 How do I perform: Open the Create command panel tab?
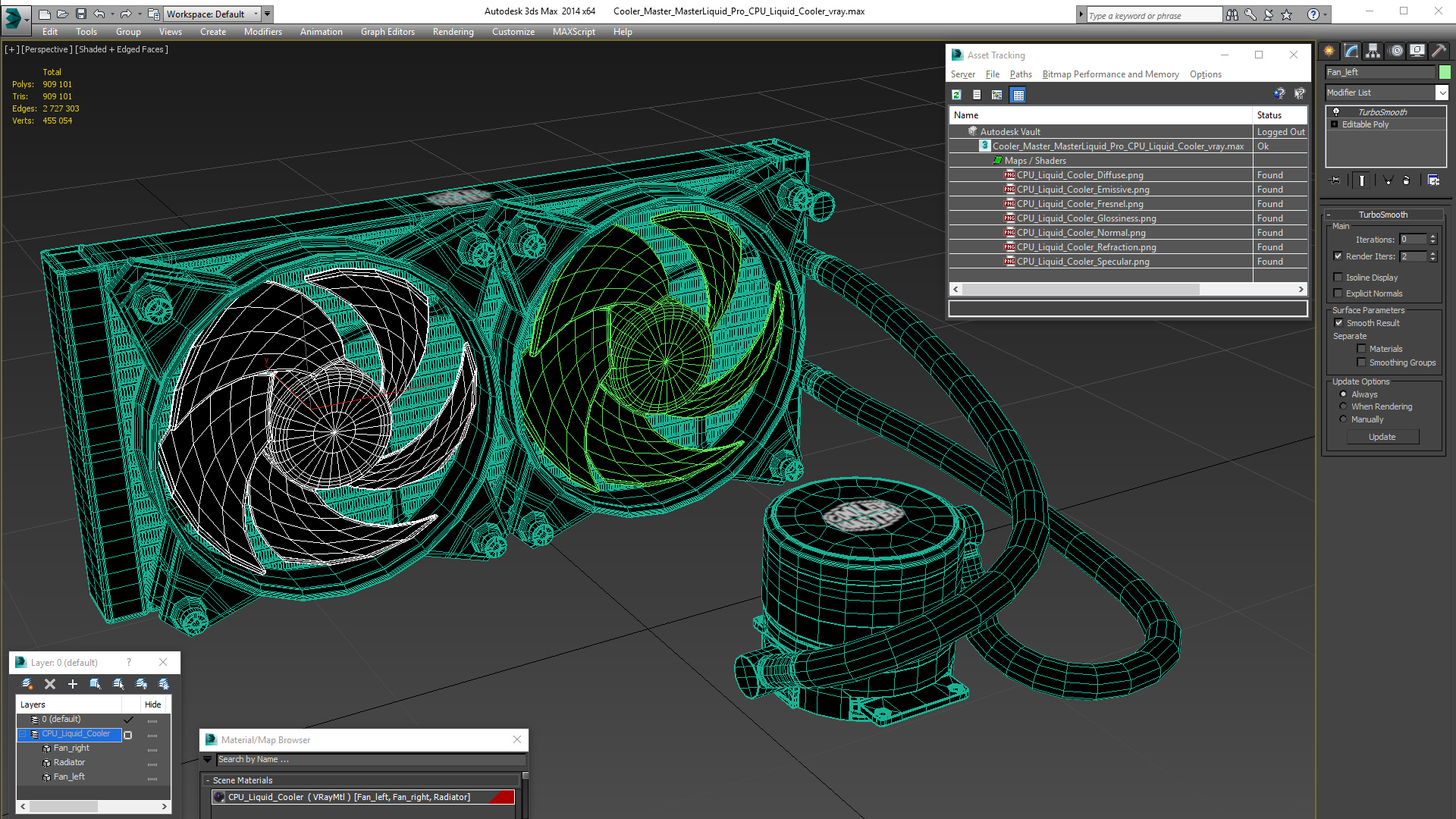tap(1329, 51)
